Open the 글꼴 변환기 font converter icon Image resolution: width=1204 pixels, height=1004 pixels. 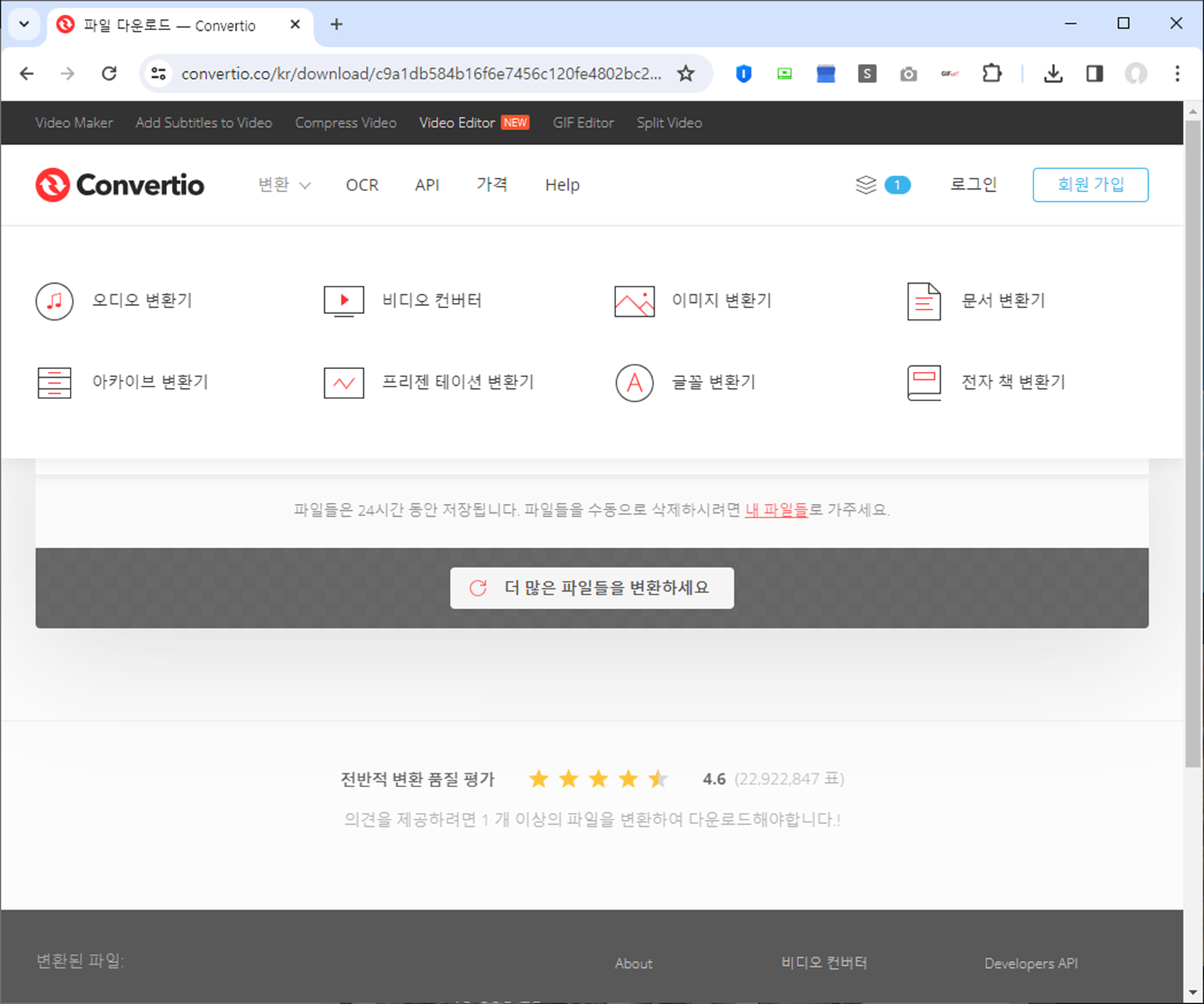click(633, 383)
